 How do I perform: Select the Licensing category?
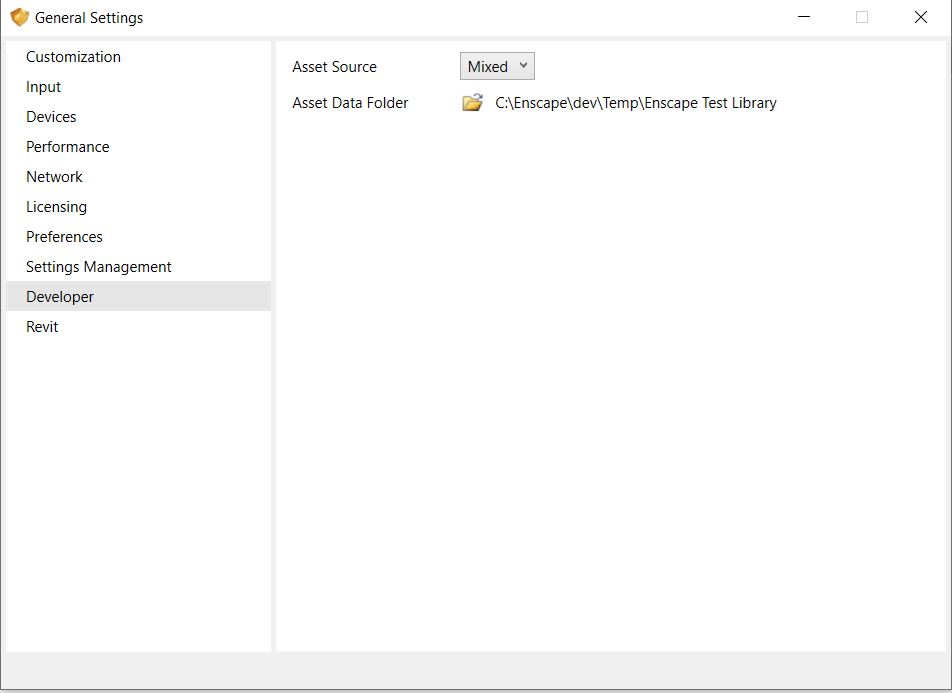click(138, 207)
